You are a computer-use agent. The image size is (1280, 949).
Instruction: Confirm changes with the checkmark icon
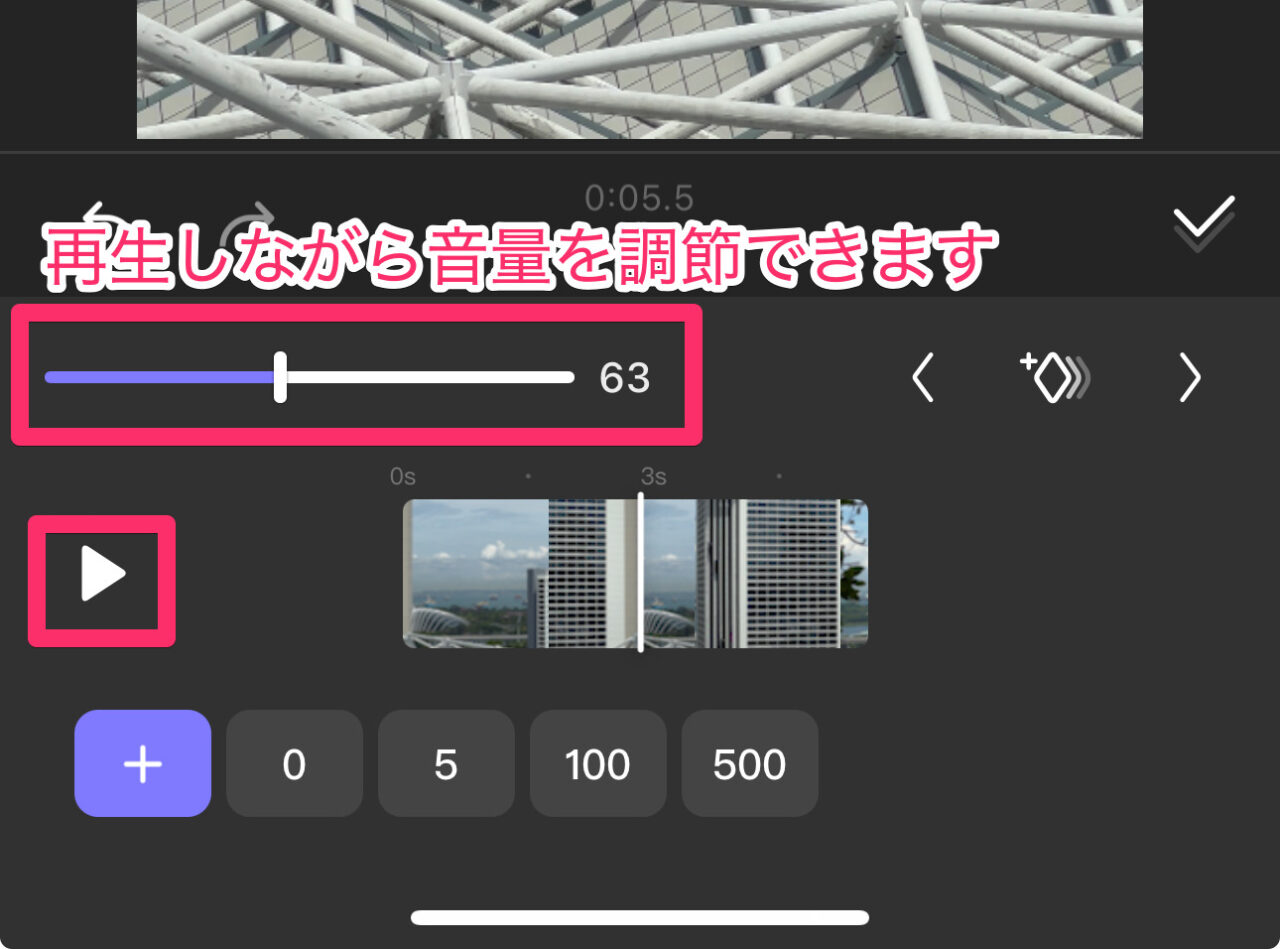coord(1204,223)
